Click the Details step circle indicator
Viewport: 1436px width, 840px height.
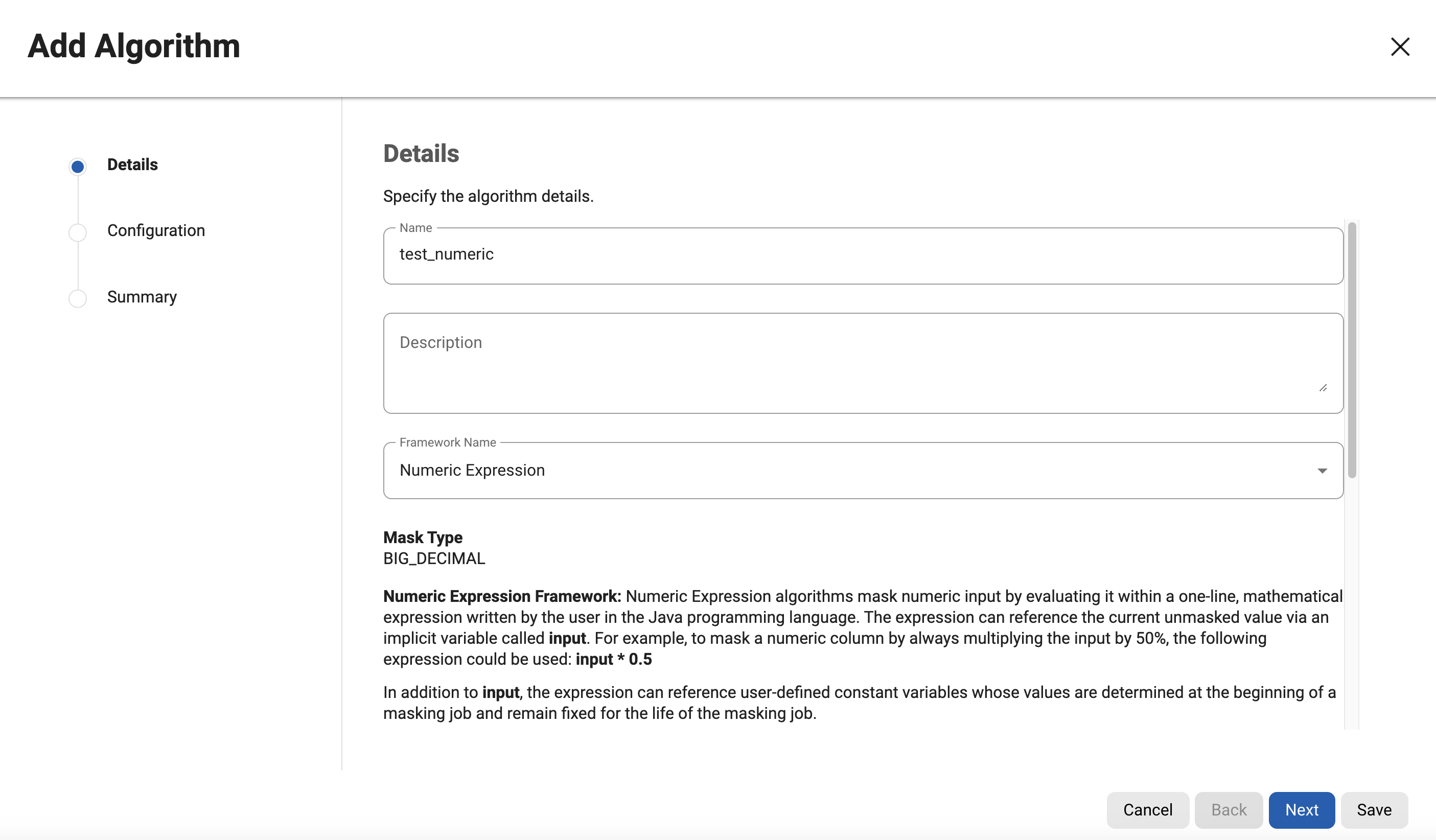pos(78,167)
